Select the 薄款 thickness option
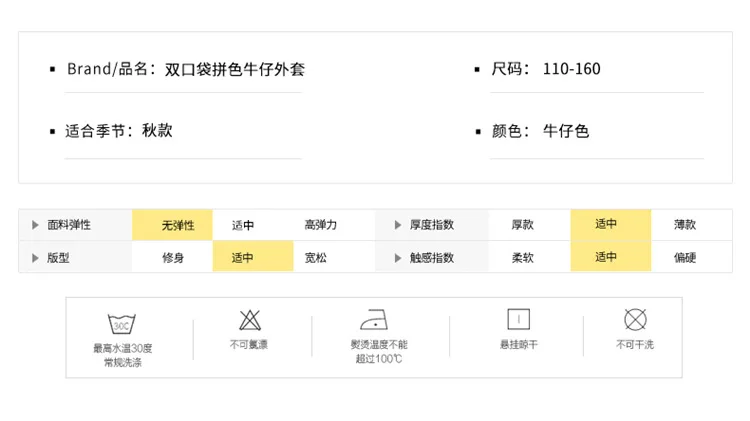This screenshot has height=421, width=750. [685, 224]
